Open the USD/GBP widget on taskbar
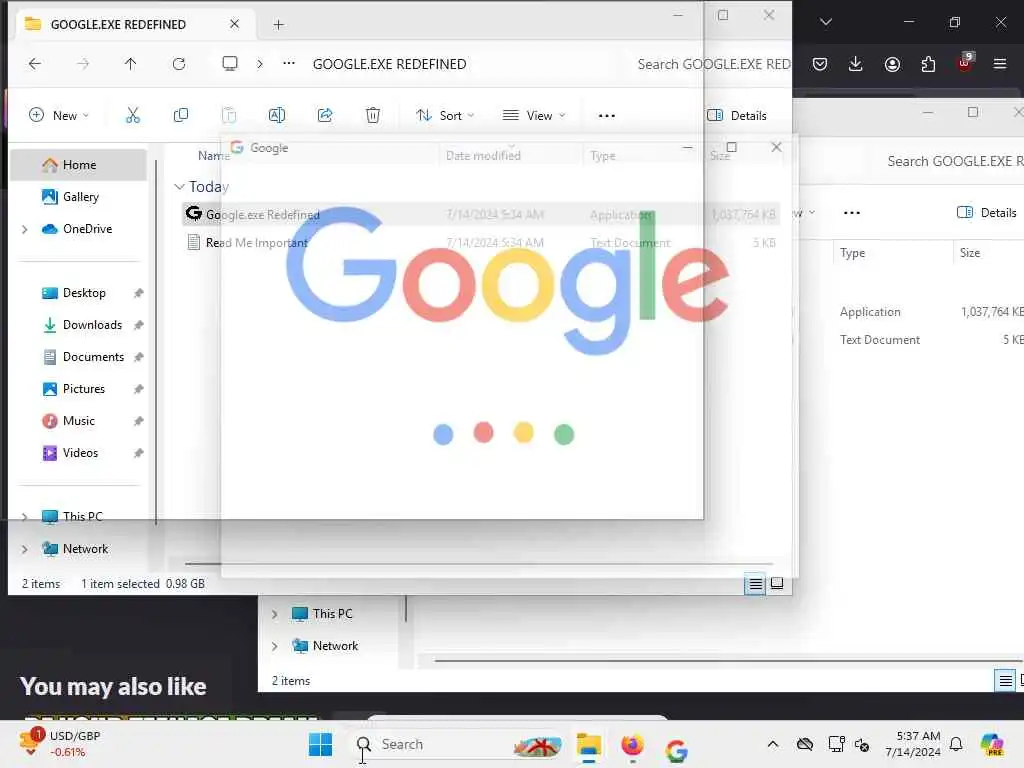1024x768 pixels. (x=60, y=744)
